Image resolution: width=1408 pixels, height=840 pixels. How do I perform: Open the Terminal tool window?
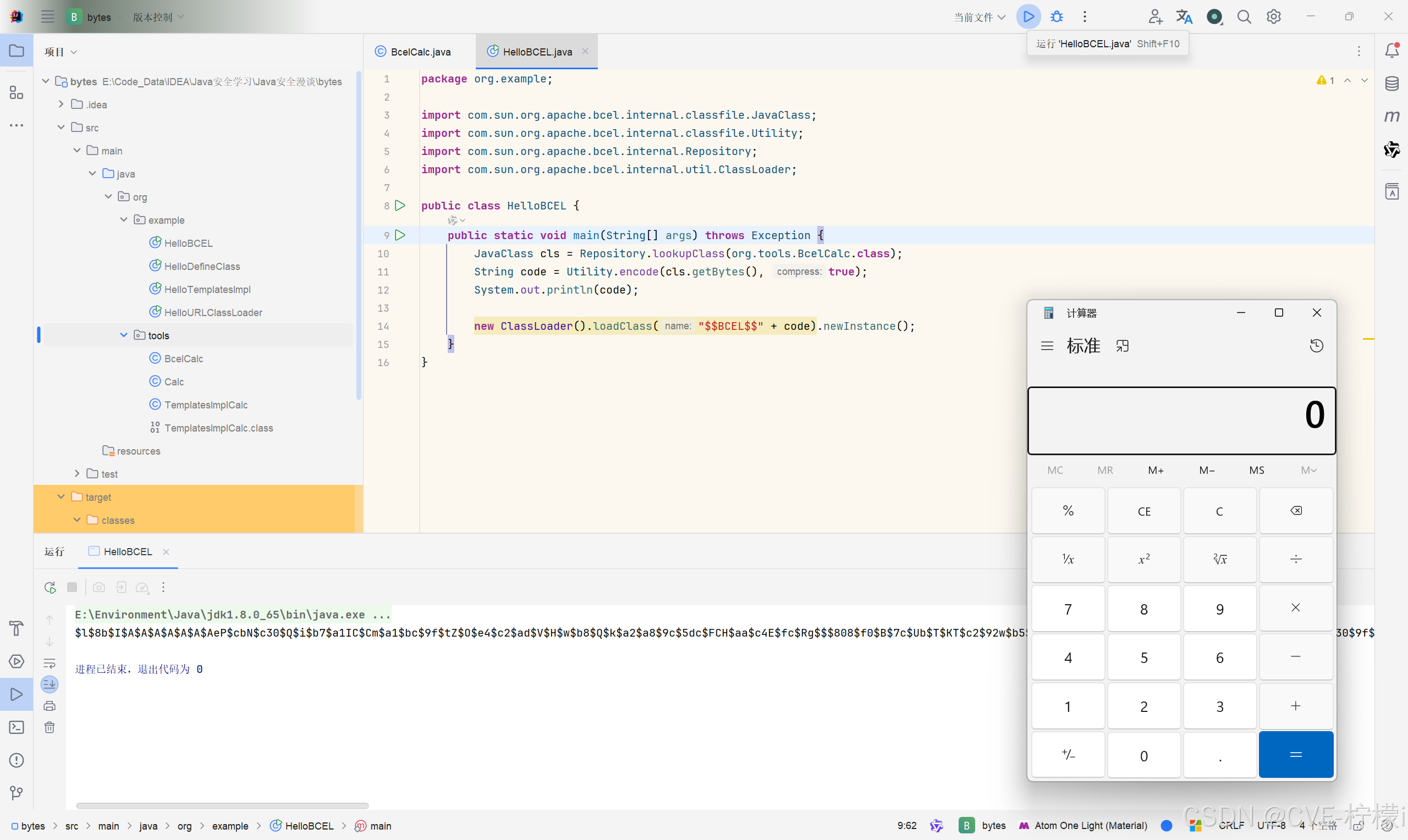[16, 727]
